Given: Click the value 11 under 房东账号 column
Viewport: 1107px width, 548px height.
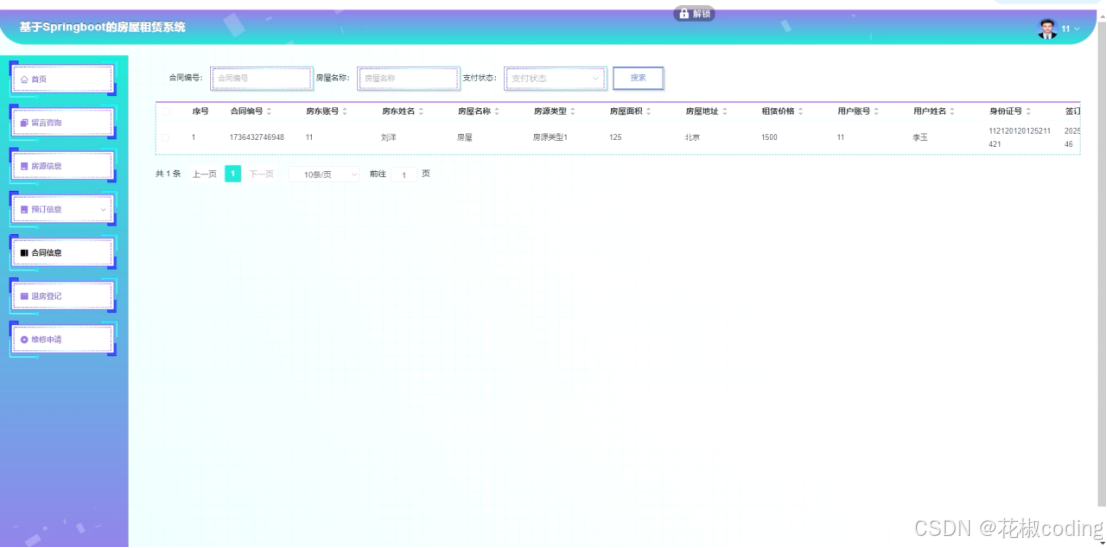Looking at the screenshot, I should tap(309, 138).
